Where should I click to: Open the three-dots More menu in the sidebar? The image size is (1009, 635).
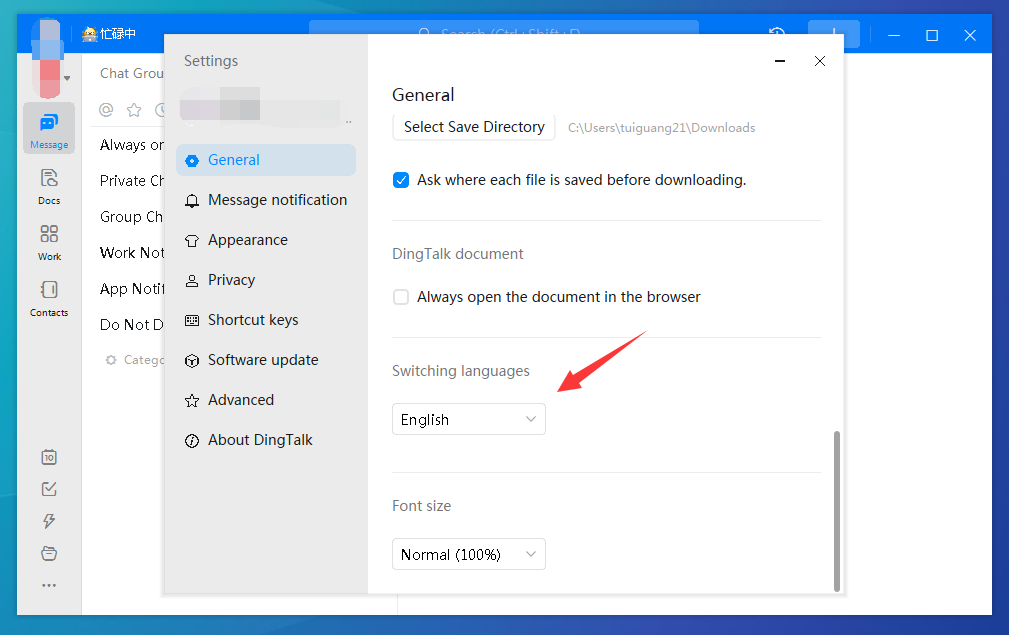point(49,585)
